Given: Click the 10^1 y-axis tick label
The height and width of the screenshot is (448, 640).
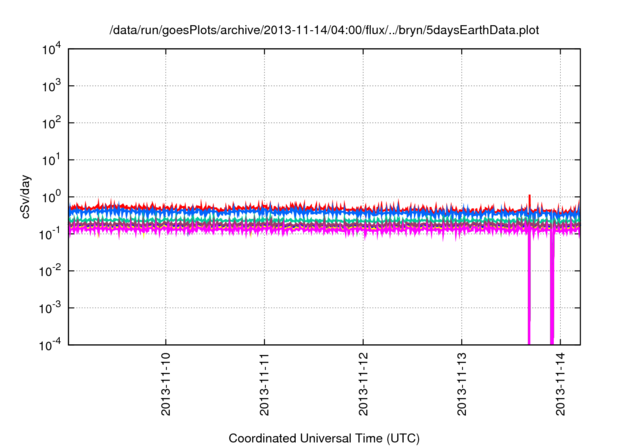Looking at the screenshot, I should click(51, 160).
